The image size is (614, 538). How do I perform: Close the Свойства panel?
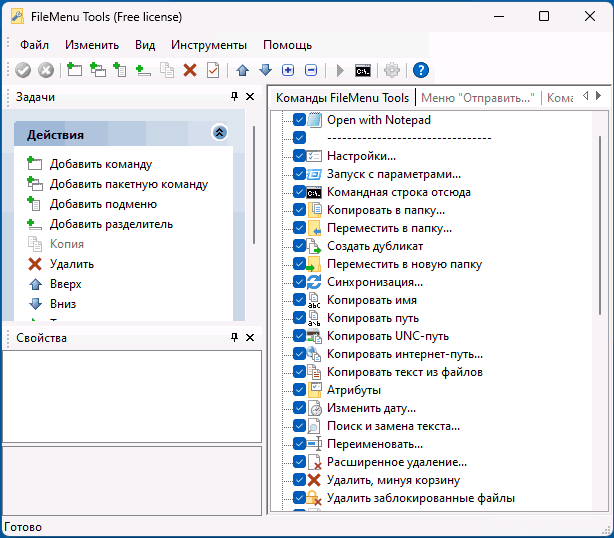[x=250, y=337]
